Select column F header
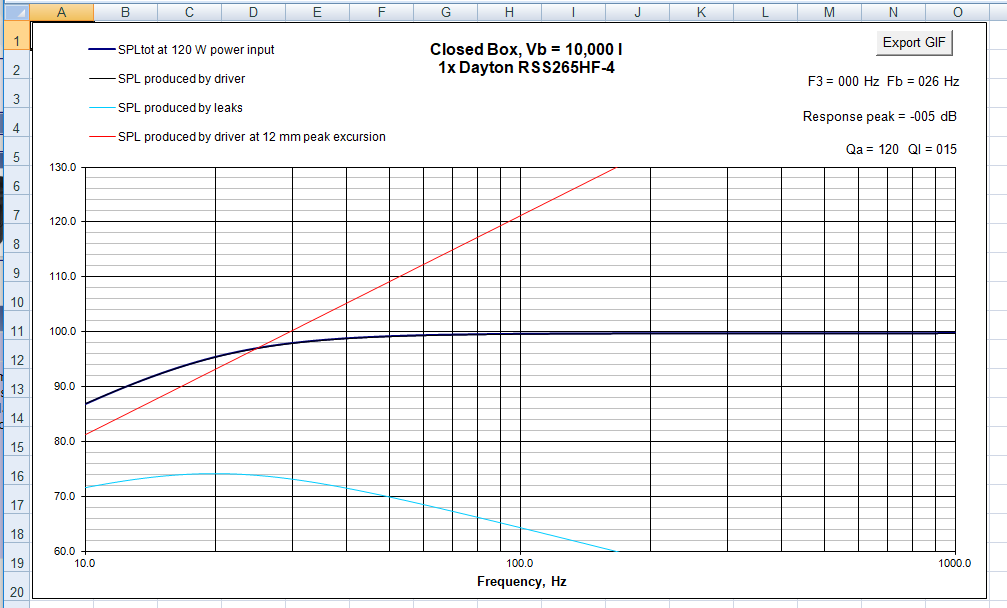1007x608 pixels. [x=381, y=12]
